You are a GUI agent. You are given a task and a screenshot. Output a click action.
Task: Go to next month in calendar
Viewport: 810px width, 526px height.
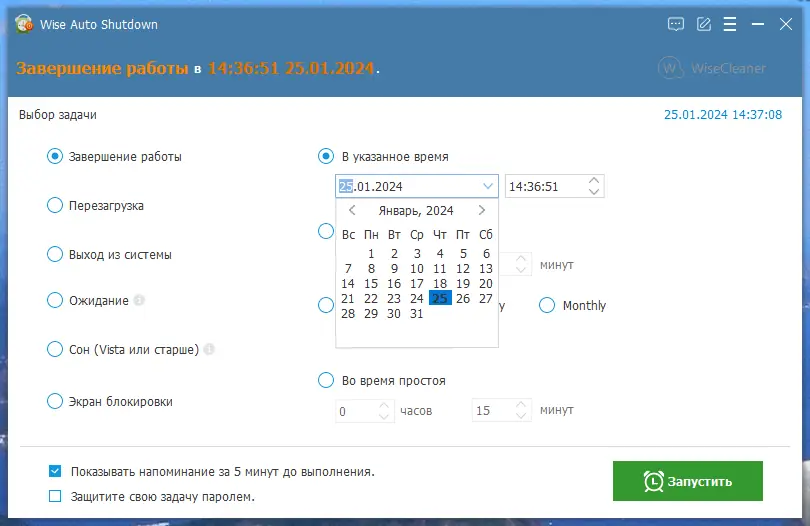[481, 210]
